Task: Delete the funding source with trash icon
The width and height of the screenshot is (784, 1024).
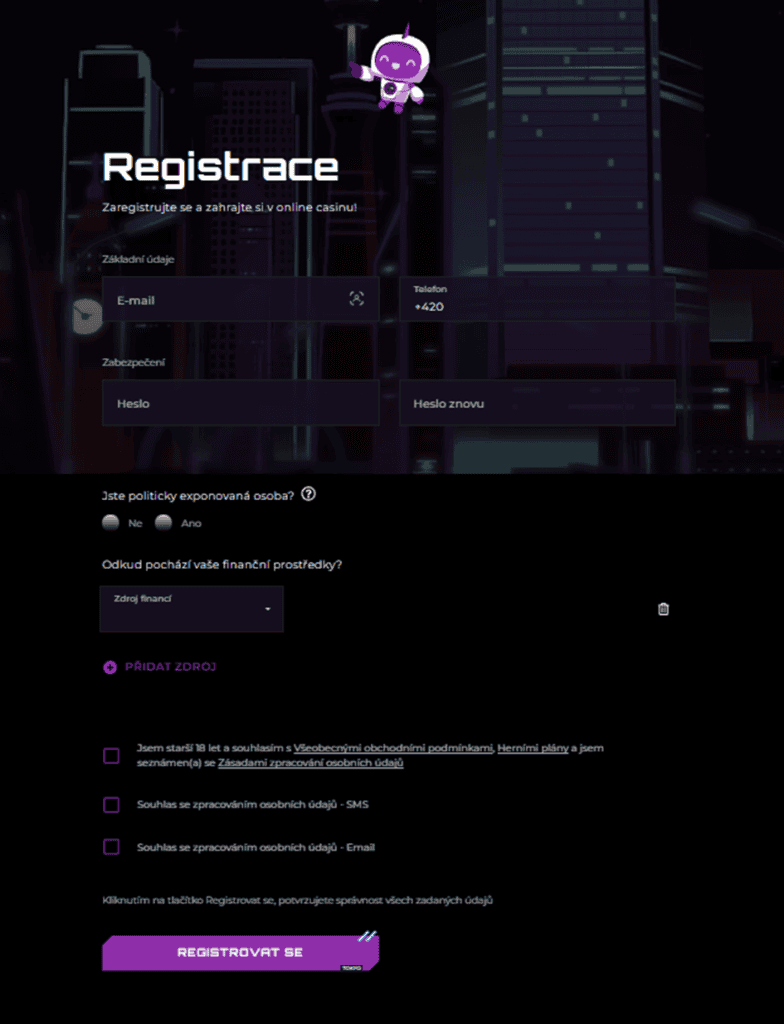Action: click(x=663, y=609)
